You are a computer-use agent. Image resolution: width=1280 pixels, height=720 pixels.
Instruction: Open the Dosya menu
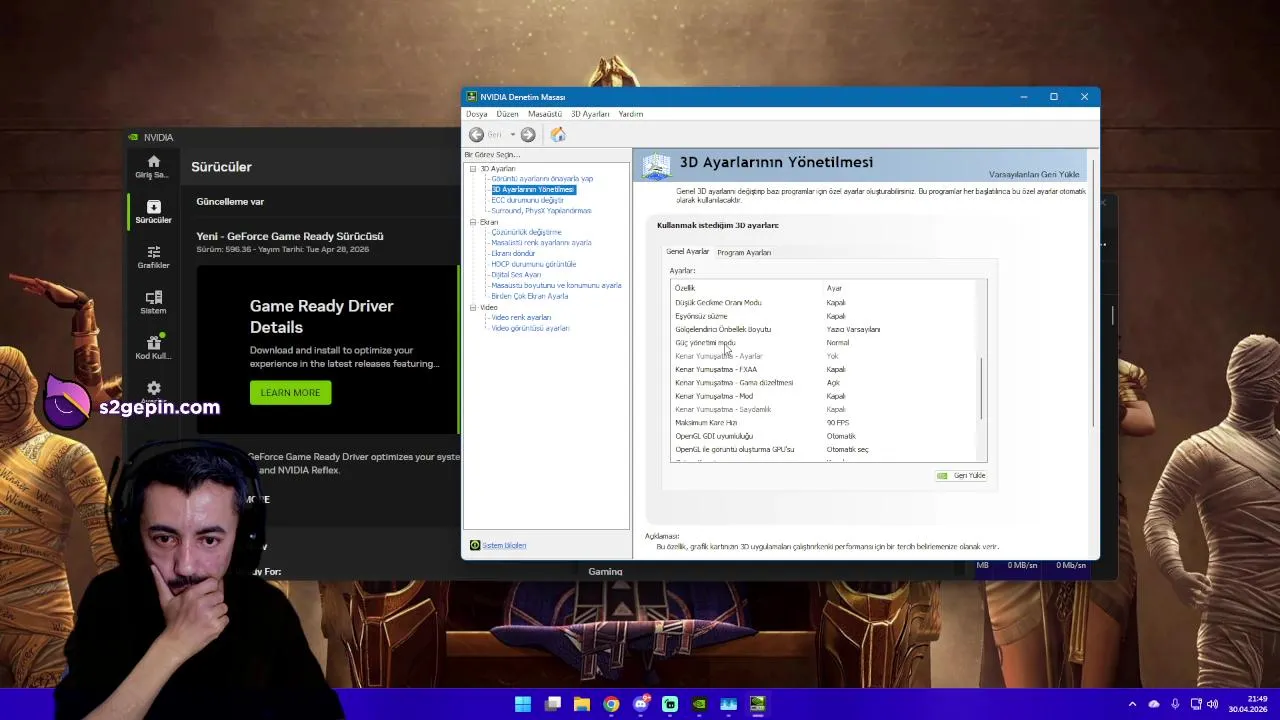(x=476, y=114)
